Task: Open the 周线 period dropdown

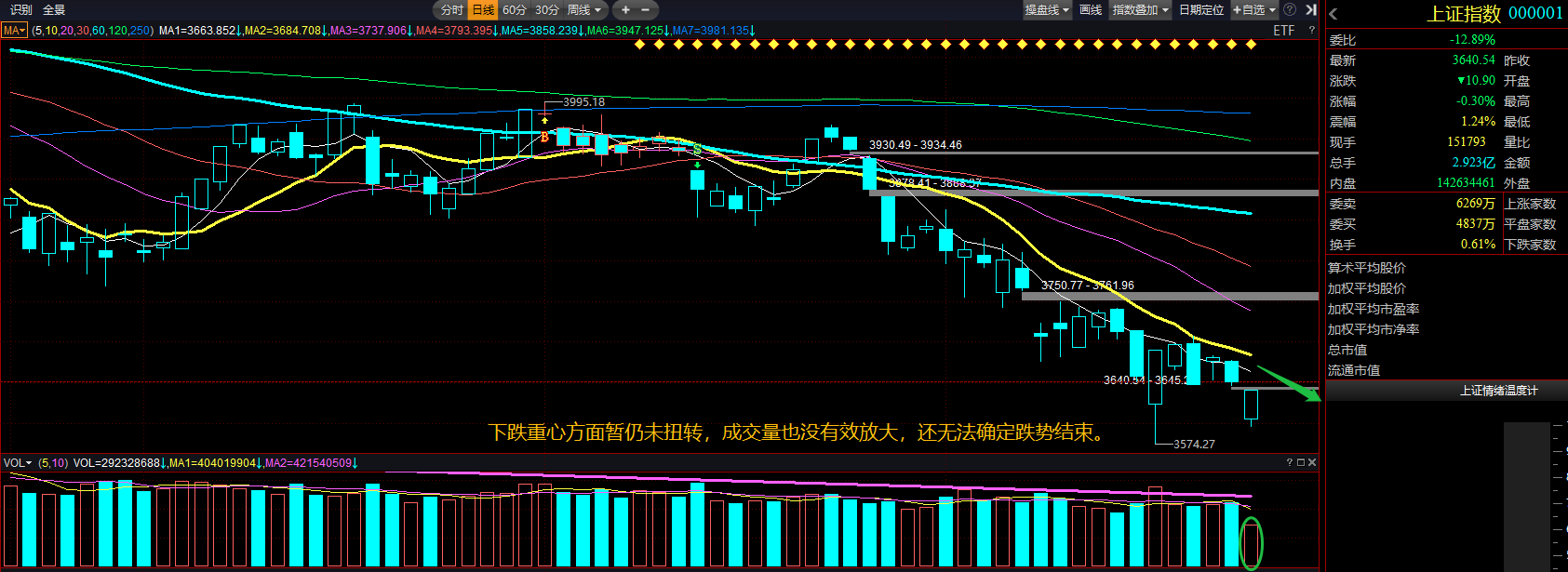Action: click(584, 10)
